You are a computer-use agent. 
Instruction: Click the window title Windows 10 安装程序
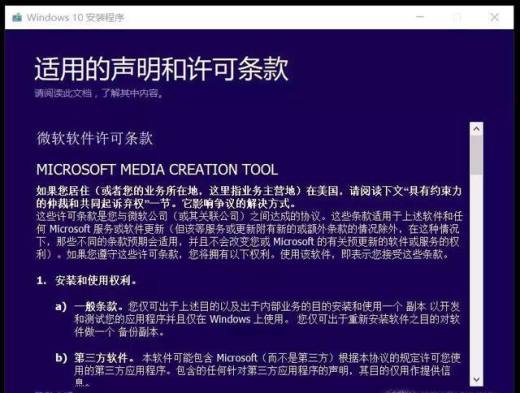coord(76,17)
